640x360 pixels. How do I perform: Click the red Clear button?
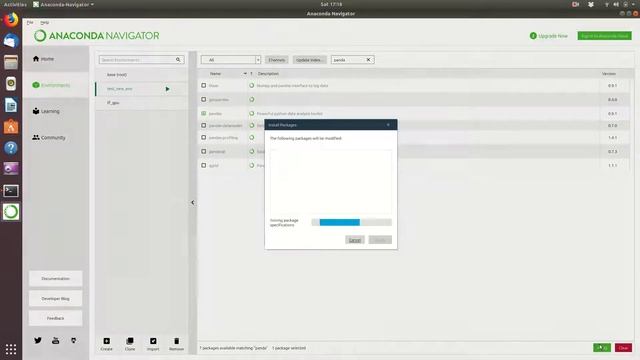click(623, 348)
